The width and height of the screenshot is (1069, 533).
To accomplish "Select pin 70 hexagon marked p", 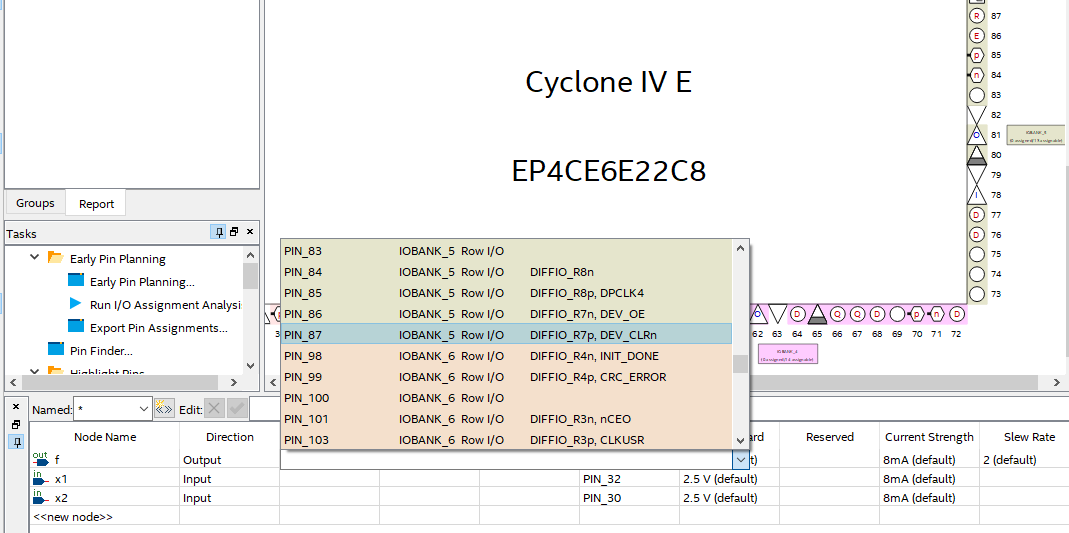I will click(x=917, y=314).
